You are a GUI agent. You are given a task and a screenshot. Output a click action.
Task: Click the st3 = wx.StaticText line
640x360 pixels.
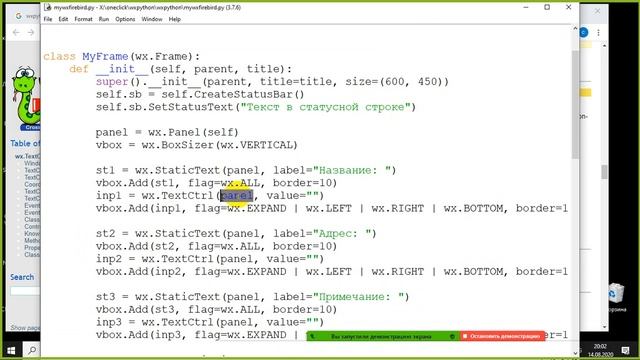[253, 297]
